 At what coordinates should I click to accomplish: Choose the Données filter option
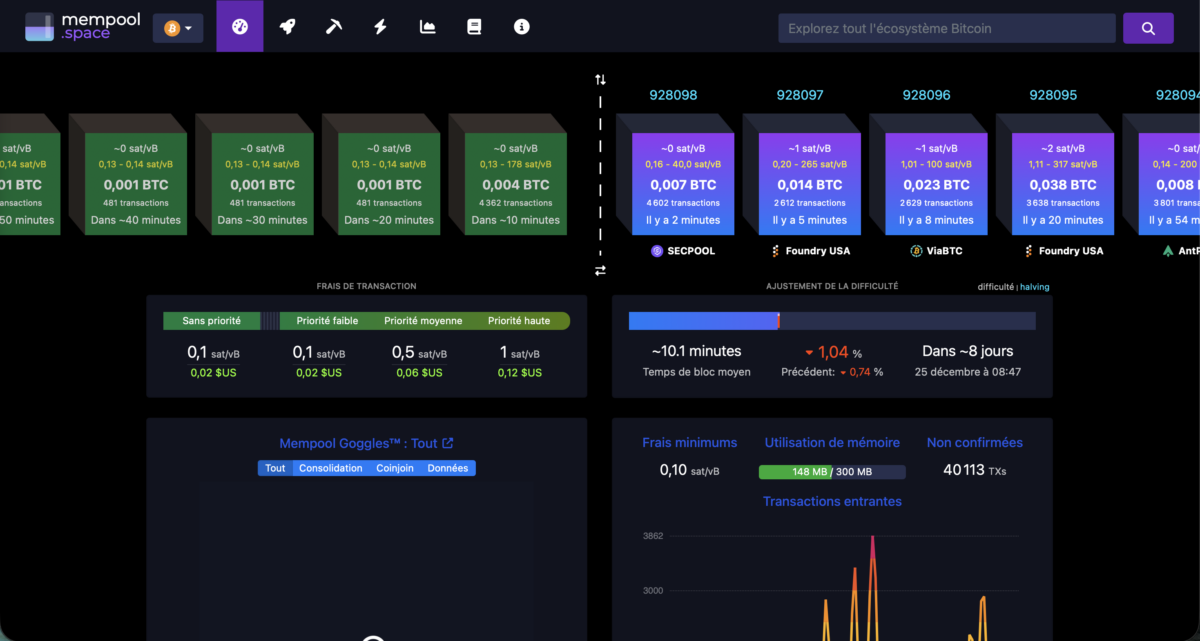coord(447,468)
